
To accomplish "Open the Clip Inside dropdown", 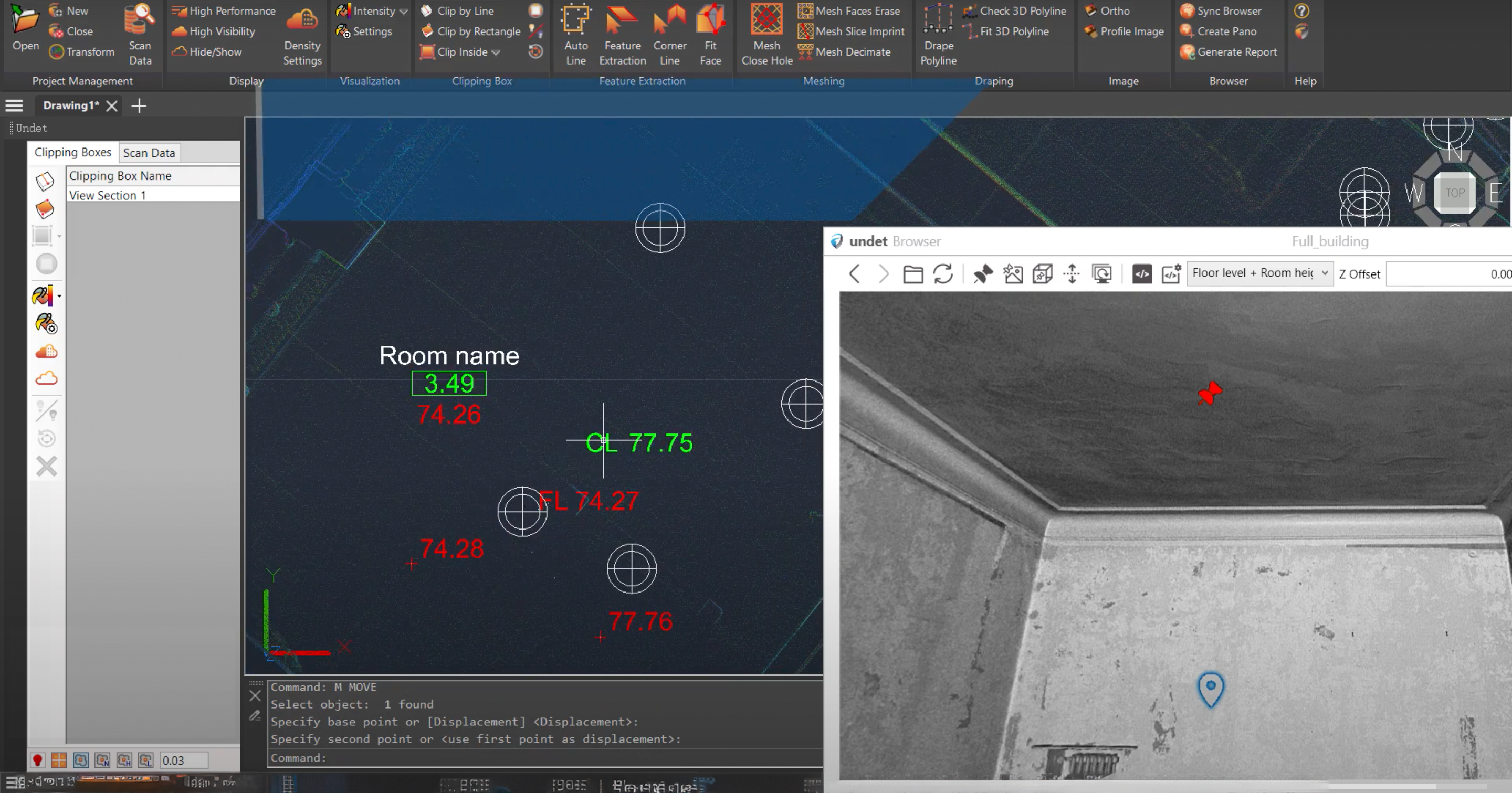I will coord(496,52).
